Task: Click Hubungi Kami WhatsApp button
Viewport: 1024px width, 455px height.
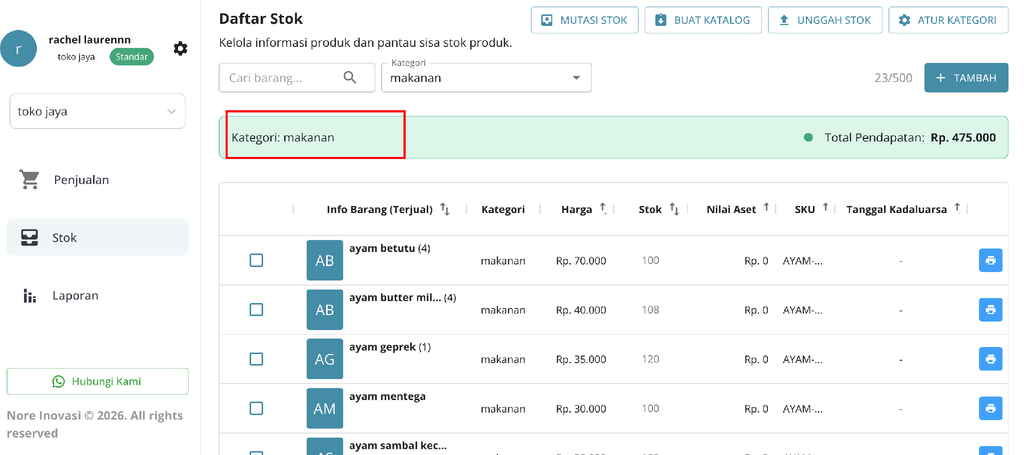Action: [x=97, y=381]
